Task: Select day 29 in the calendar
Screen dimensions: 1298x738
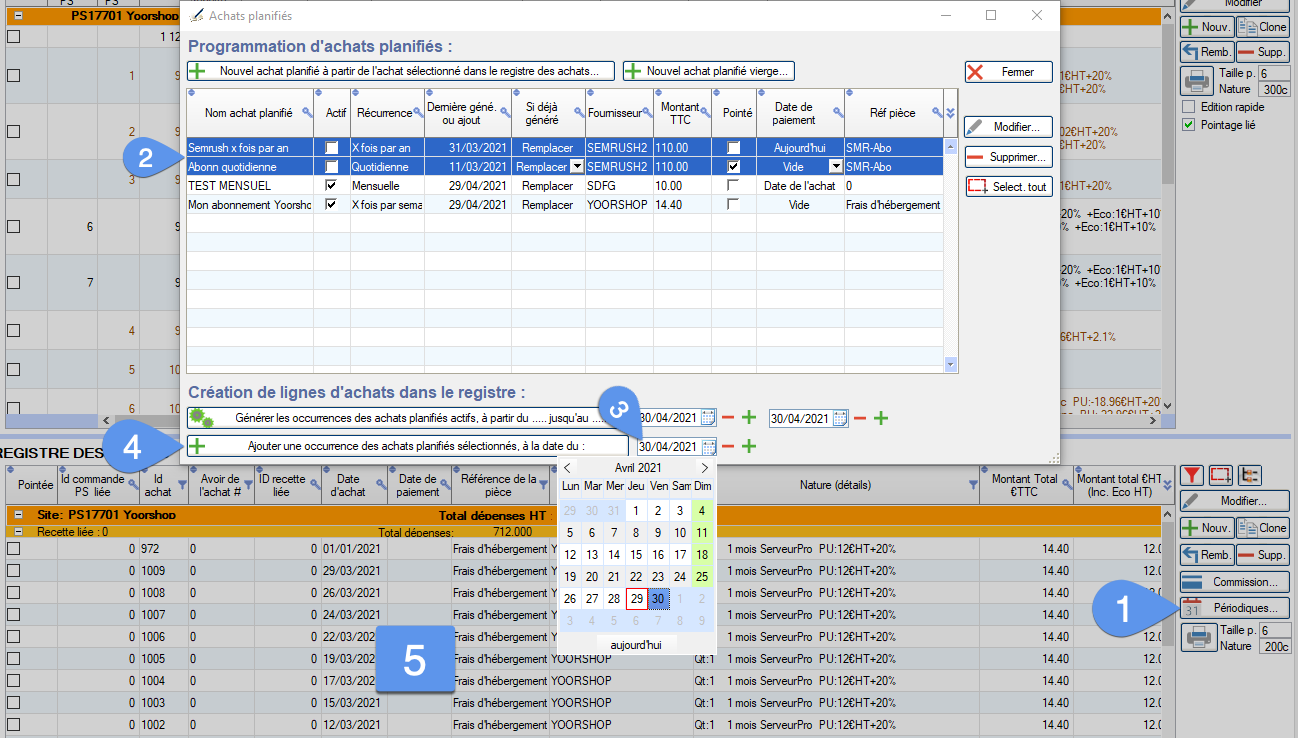Action: (x=636, y=599)
